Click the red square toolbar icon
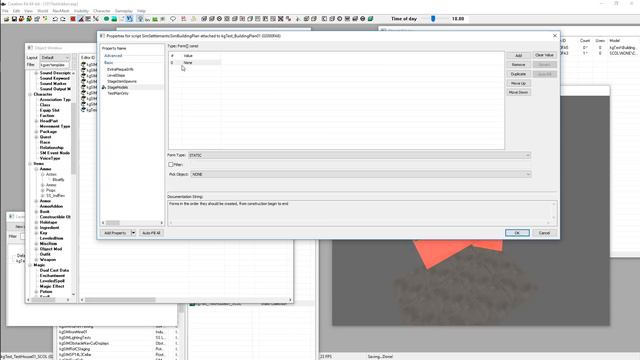640x360 pixels. [x=73, y=19]
